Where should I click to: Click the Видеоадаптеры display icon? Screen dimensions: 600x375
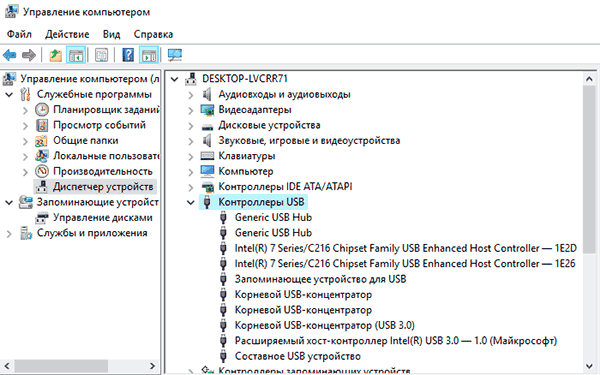coord(207,110)
